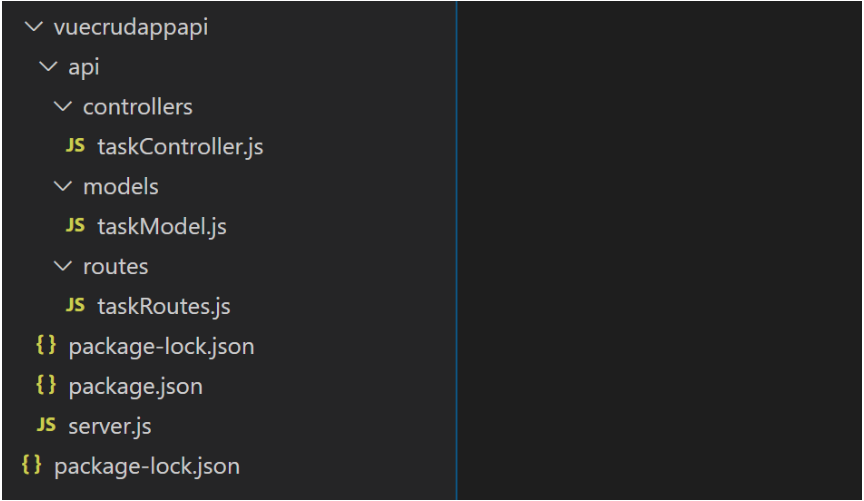Click braces icon of the outermost package-lock.json
Screen dimensions: 864x501
32,466
